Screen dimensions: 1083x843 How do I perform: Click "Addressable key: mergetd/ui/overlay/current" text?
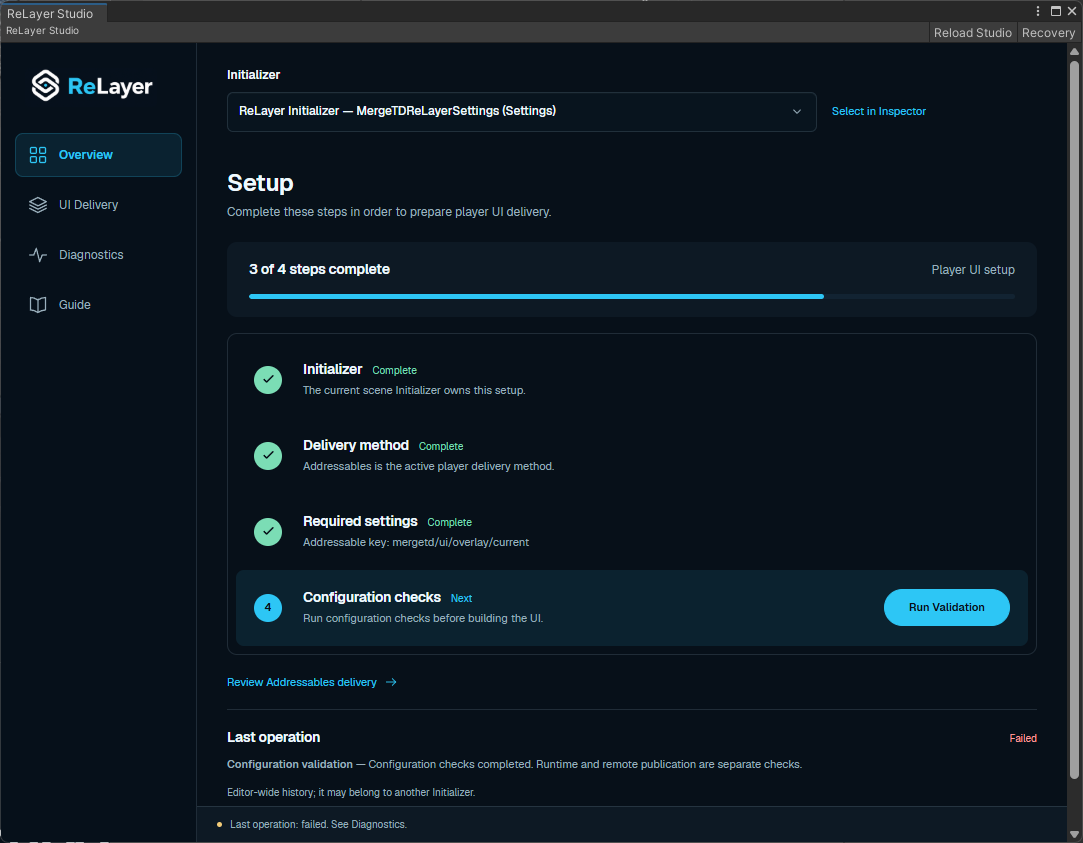coord(416,542)
